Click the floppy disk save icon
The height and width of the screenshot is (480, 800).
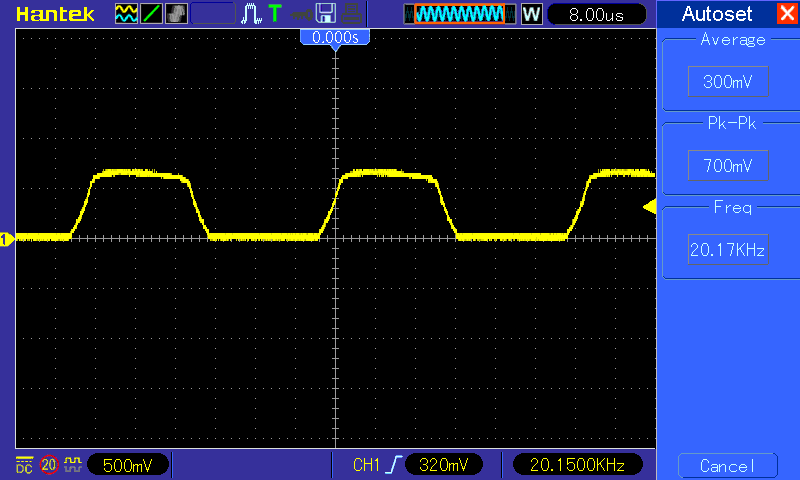326,14
